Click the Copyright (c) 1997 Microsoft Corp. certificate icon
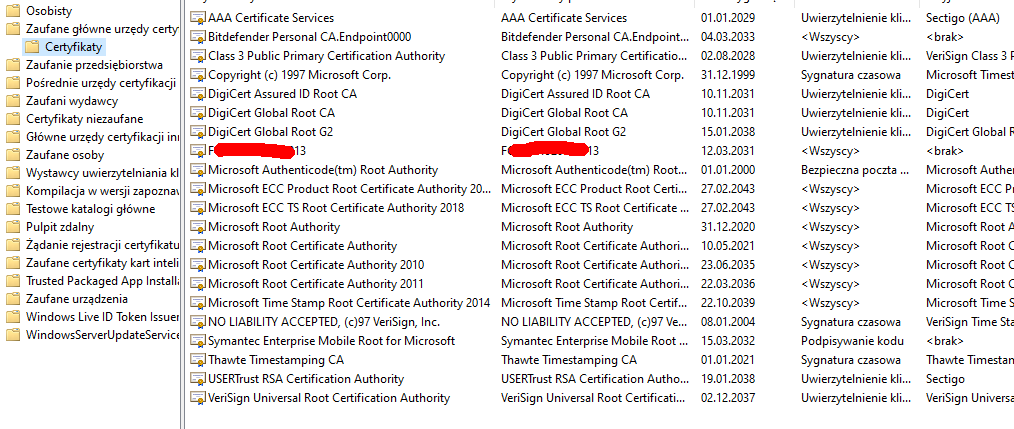The height and width of the screenshot is (429, 1014). [197, 75]
